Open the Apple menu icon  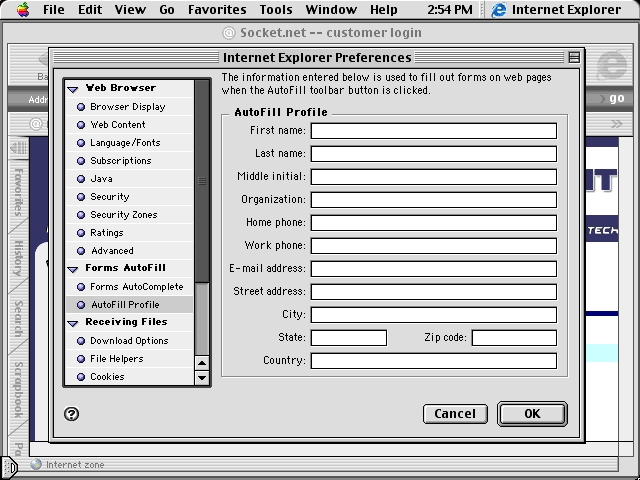click(23, 9)
